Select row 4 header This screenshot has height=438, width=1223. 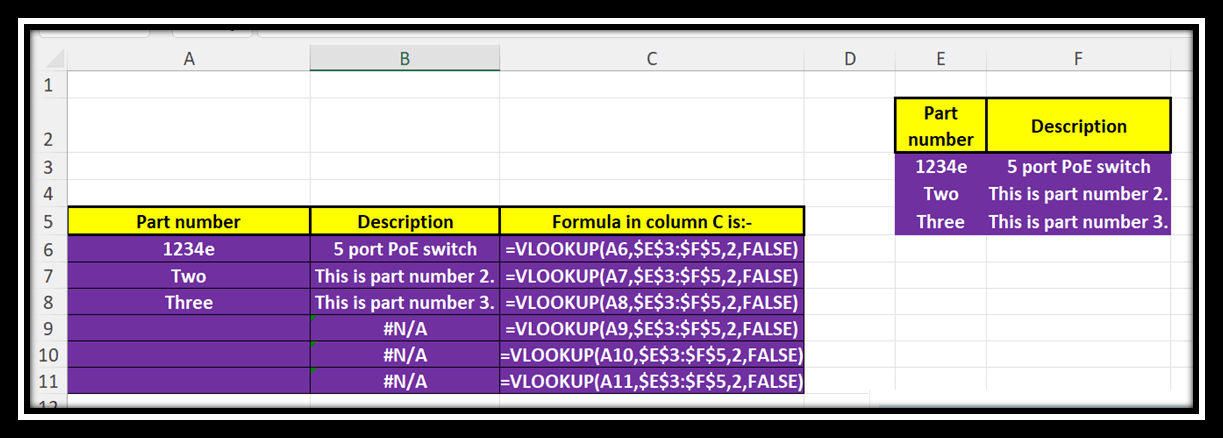48,193
